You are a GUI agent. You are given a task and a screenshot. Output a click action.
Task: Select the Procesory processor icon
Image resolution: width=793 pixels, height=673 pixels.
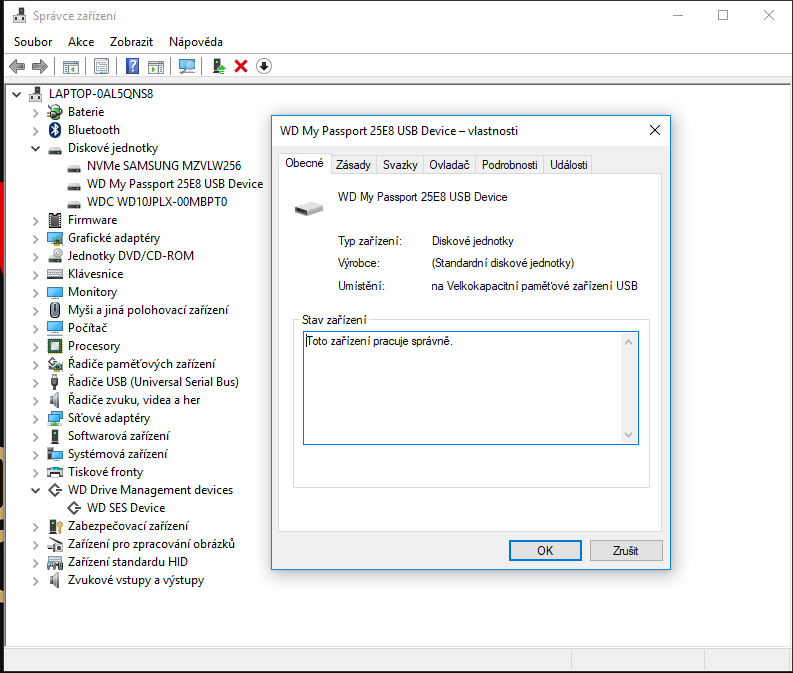click(55, 346)
